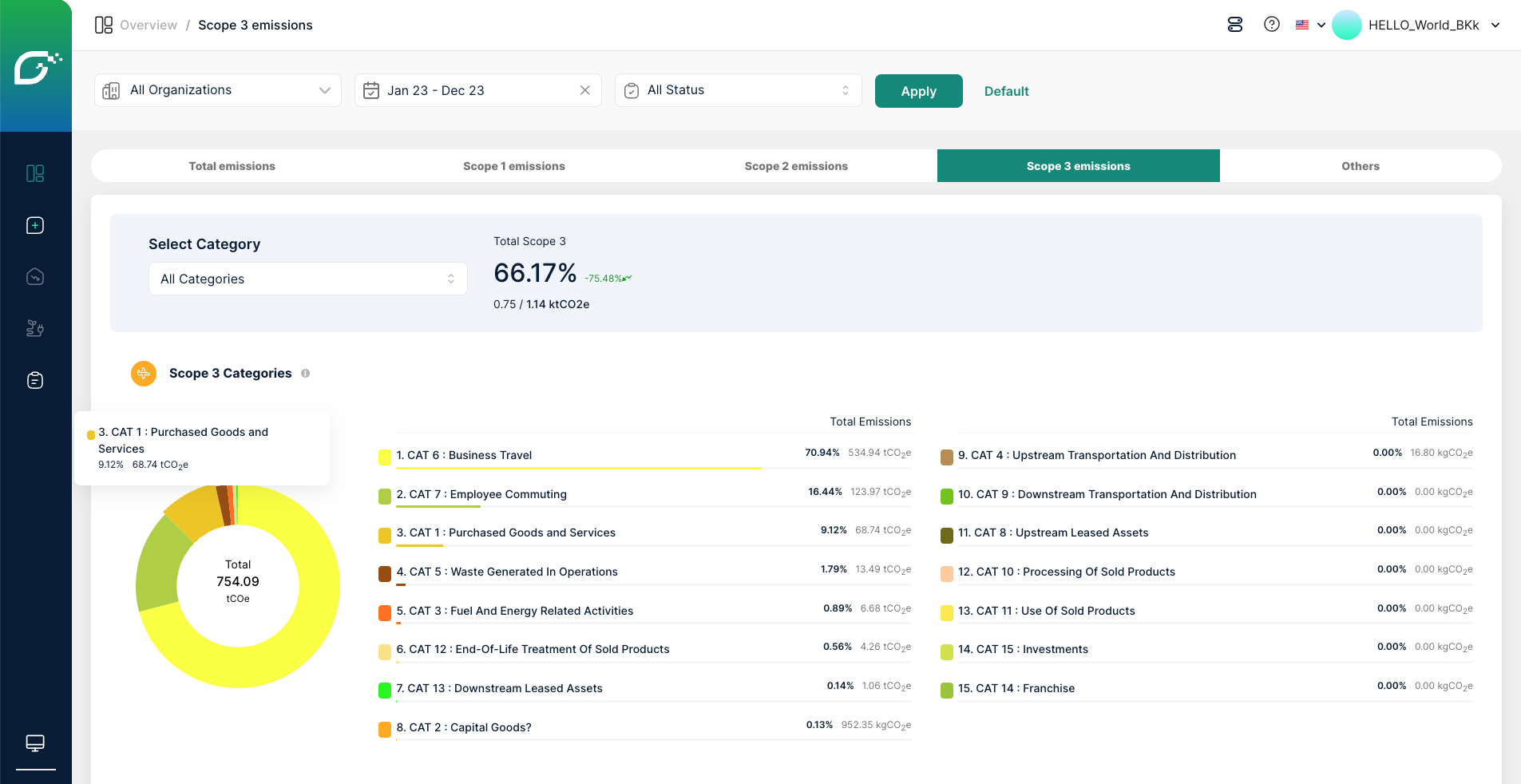Open the All Status dropdown
1521x784 pixels.
[738, 90]
